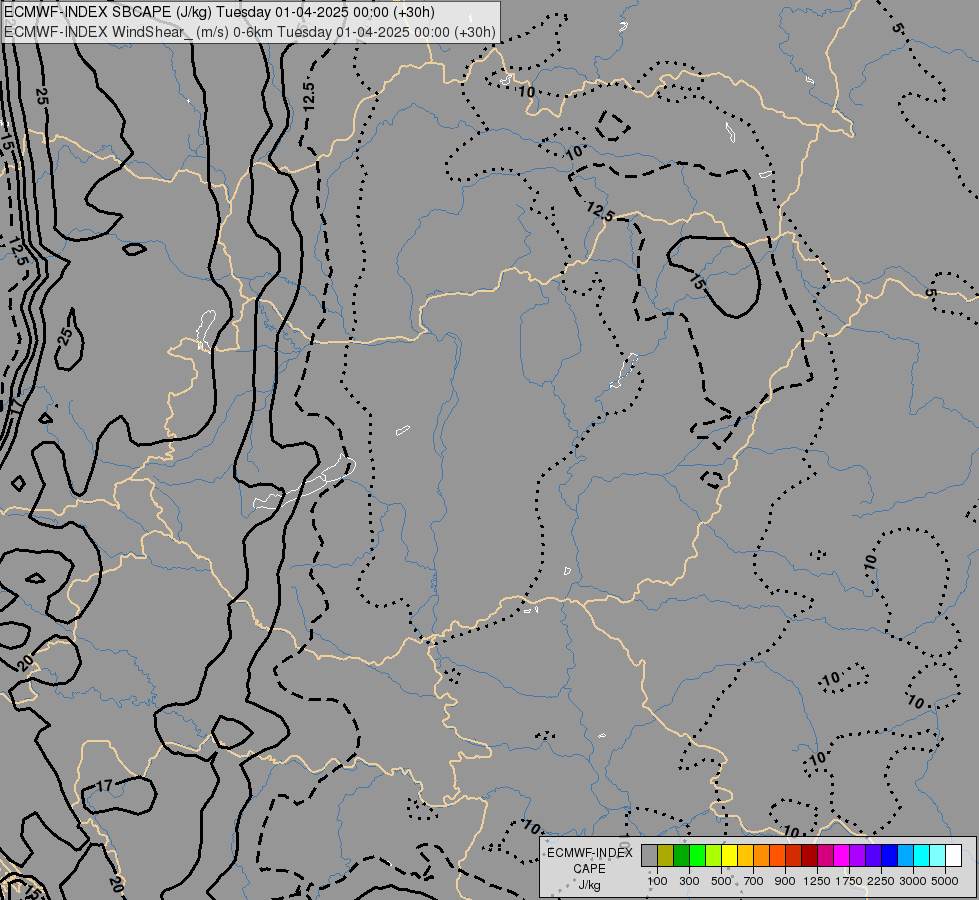Select the dark green legend swatch
Image resolution: width=979 pixels, height=900 pixels.
tap(681, 855)
